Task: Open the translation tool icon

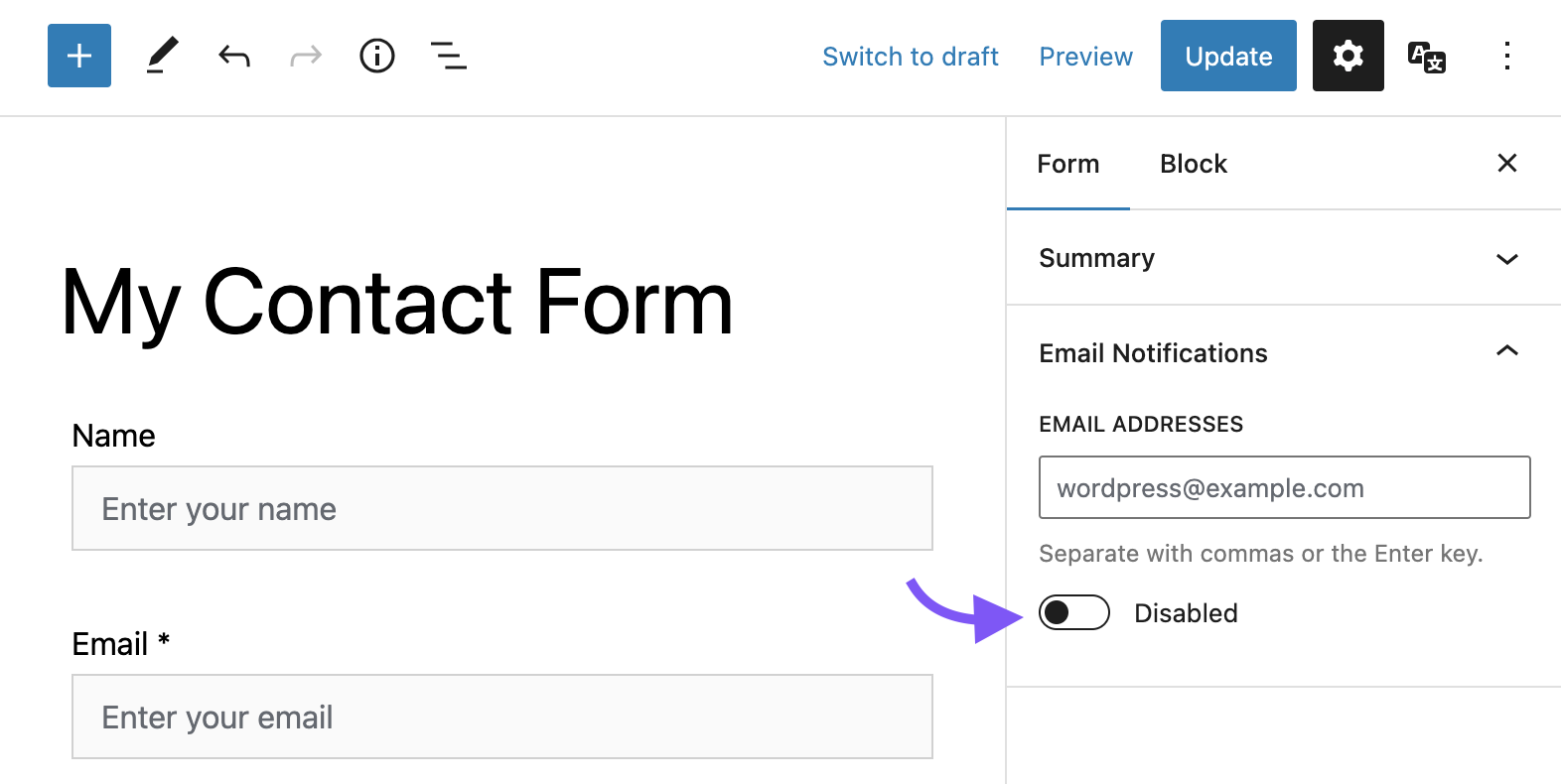Action: tap(1427, 57)
